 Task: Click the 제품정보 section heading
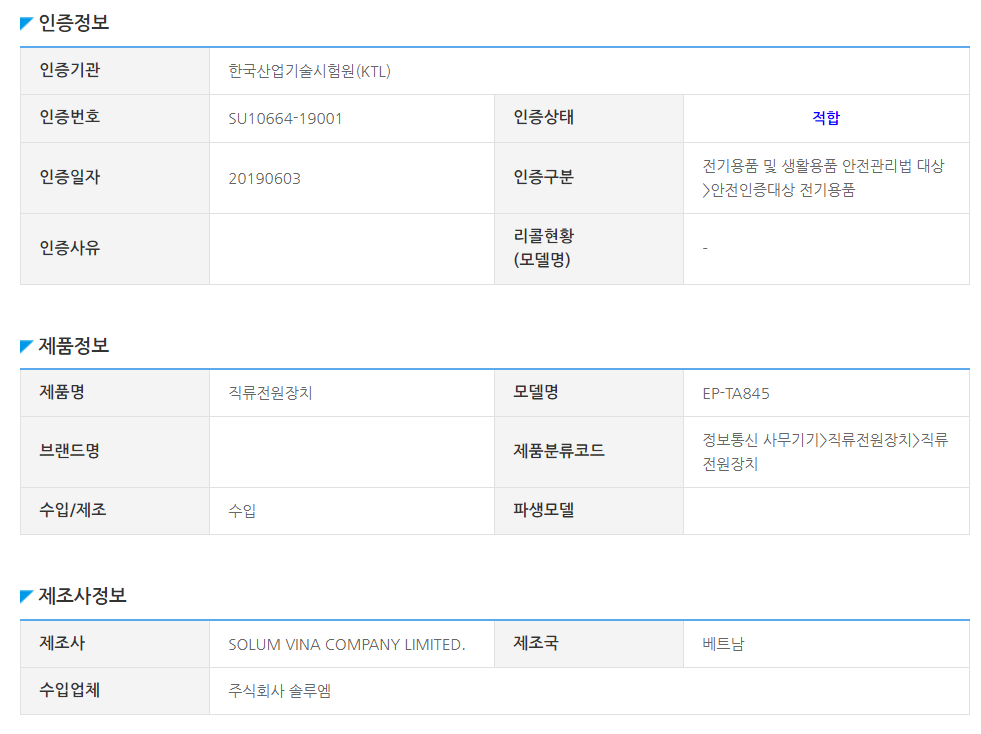(73, 346)
